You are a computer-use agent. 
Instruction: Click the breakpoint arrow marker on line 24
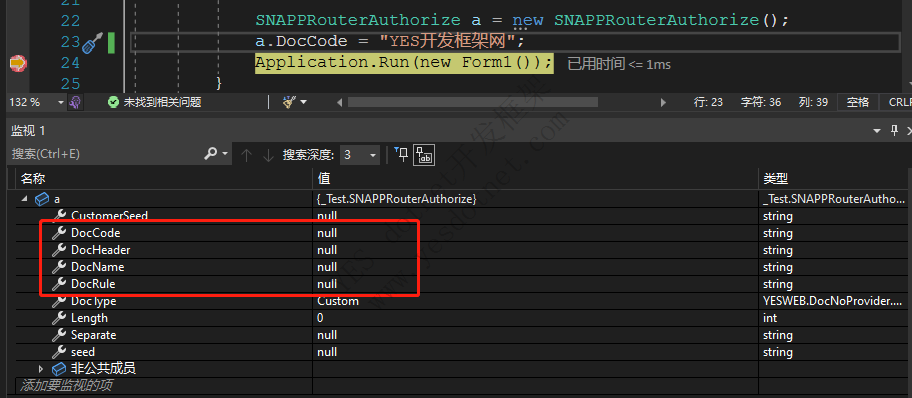(x=18, y=63)
